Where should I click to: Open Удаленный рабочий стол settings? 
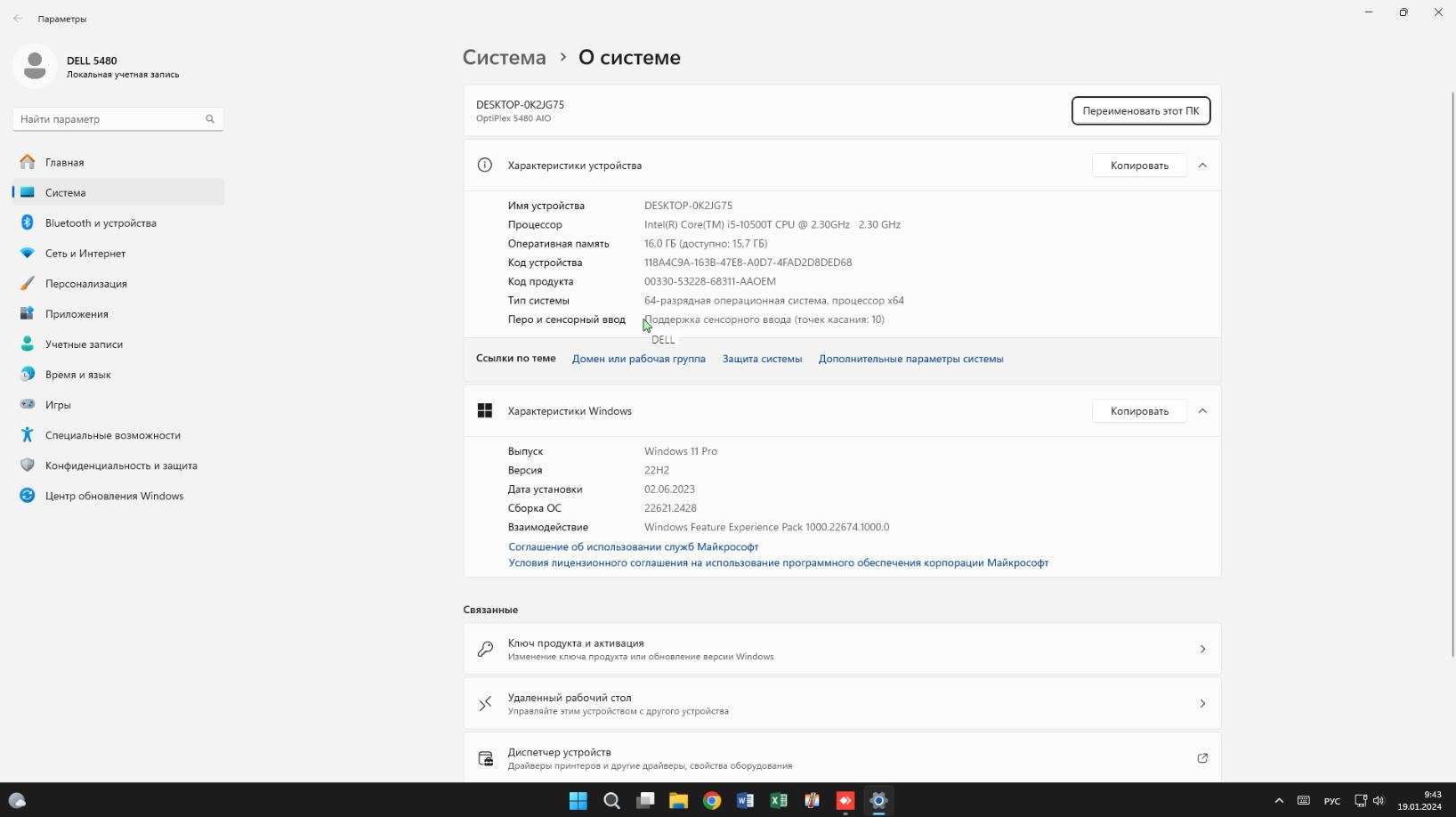point(841,704)
